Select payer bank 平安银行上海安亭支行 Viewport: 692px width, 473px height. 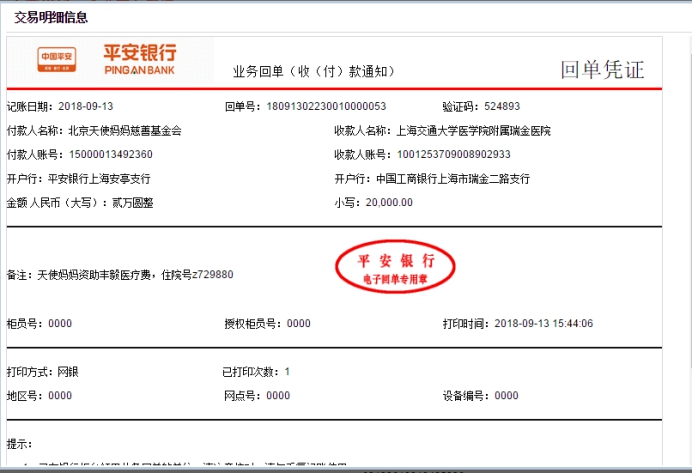99,179
